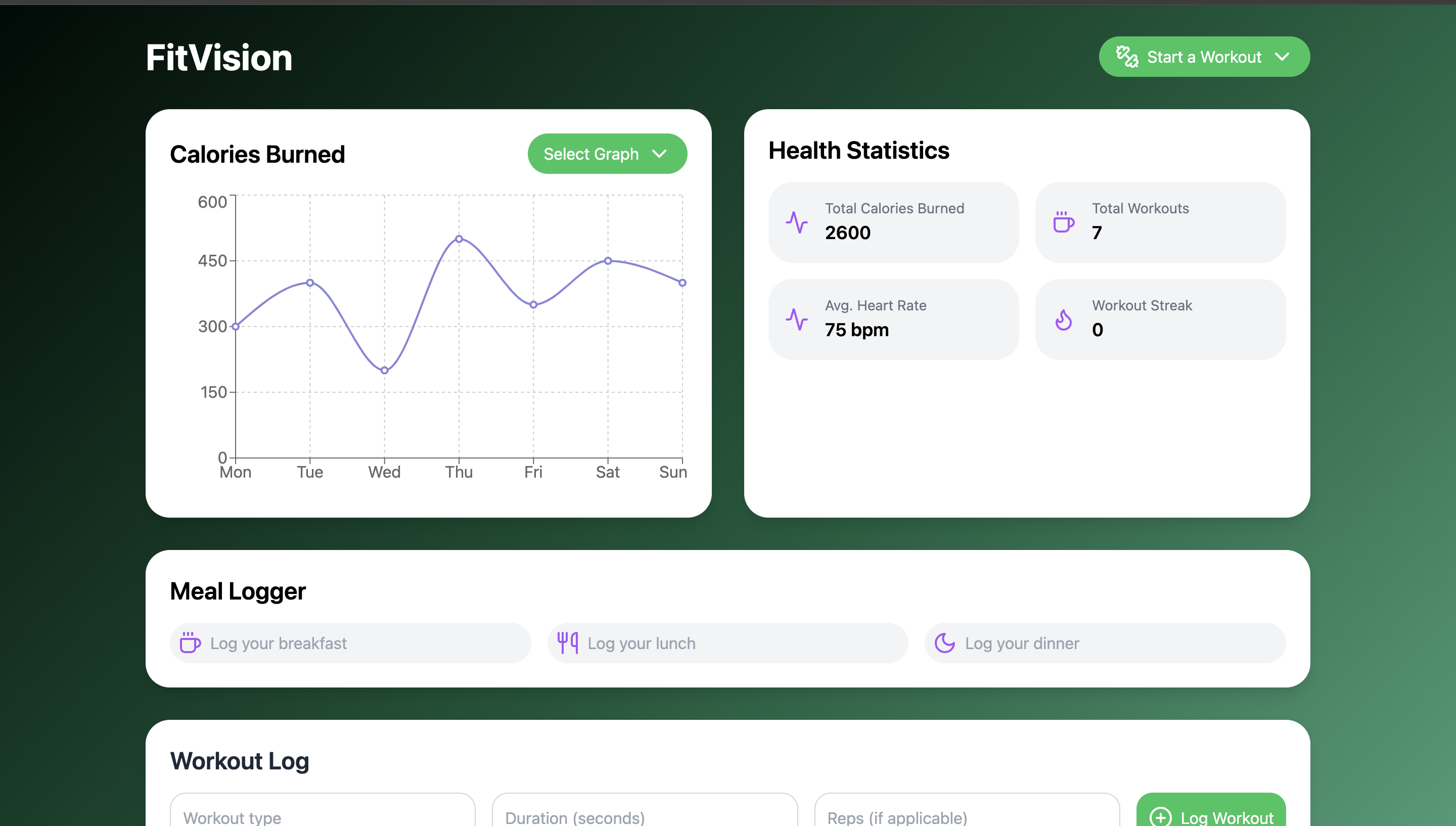Click the plus circle icon on Log Workout
The image size is (1456, 826).
point(1160,817)
